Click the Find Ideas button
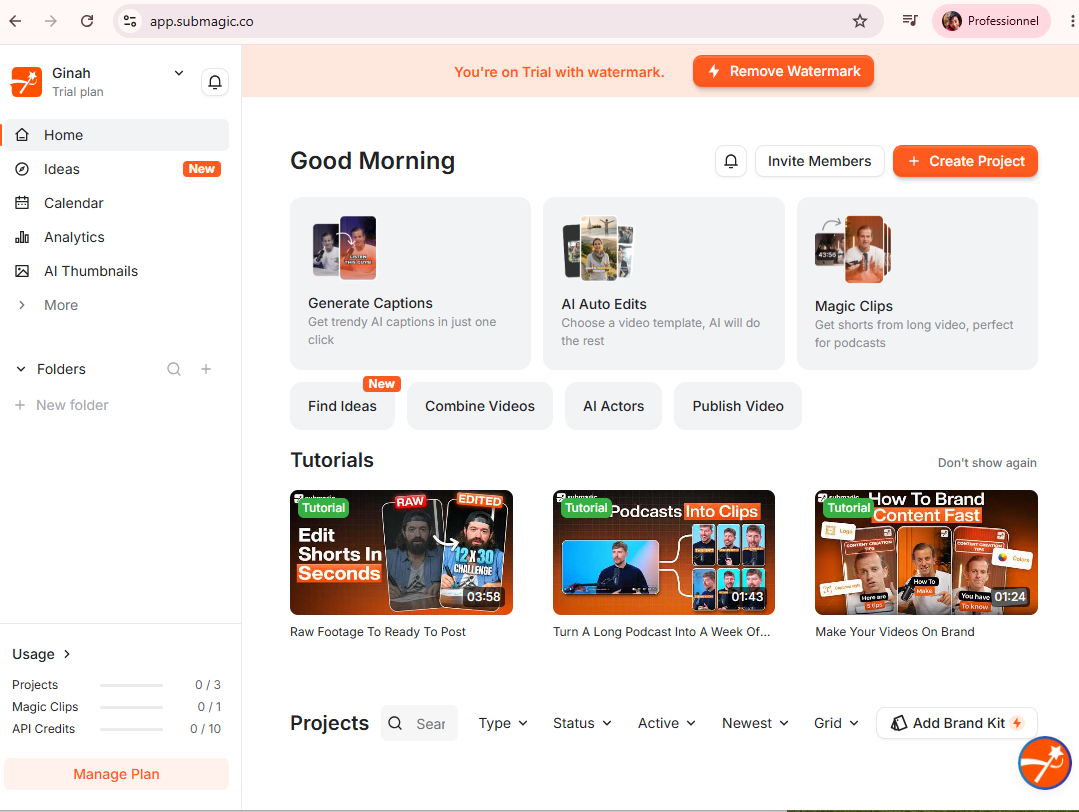The image size is (1079, 812). (342, 406)
